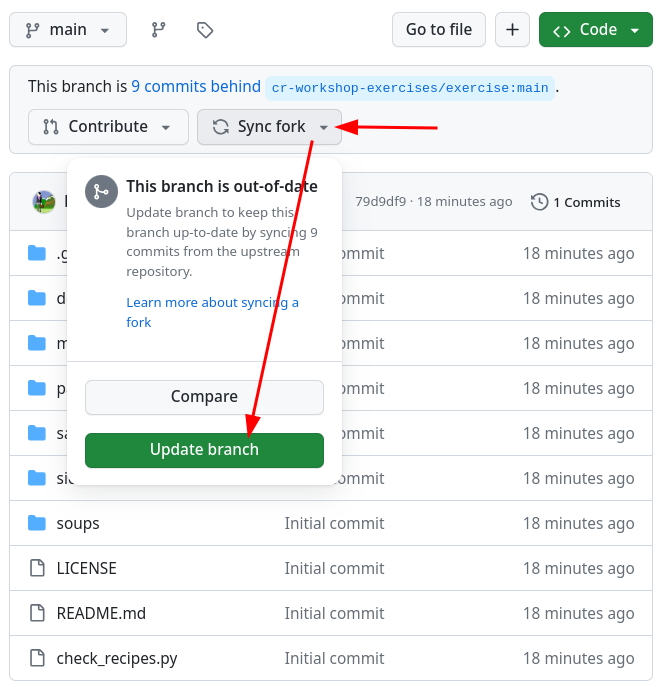Screen dimensions: 664x687
Task: Click the commit history clock icon
Action: tap(540, 202)
